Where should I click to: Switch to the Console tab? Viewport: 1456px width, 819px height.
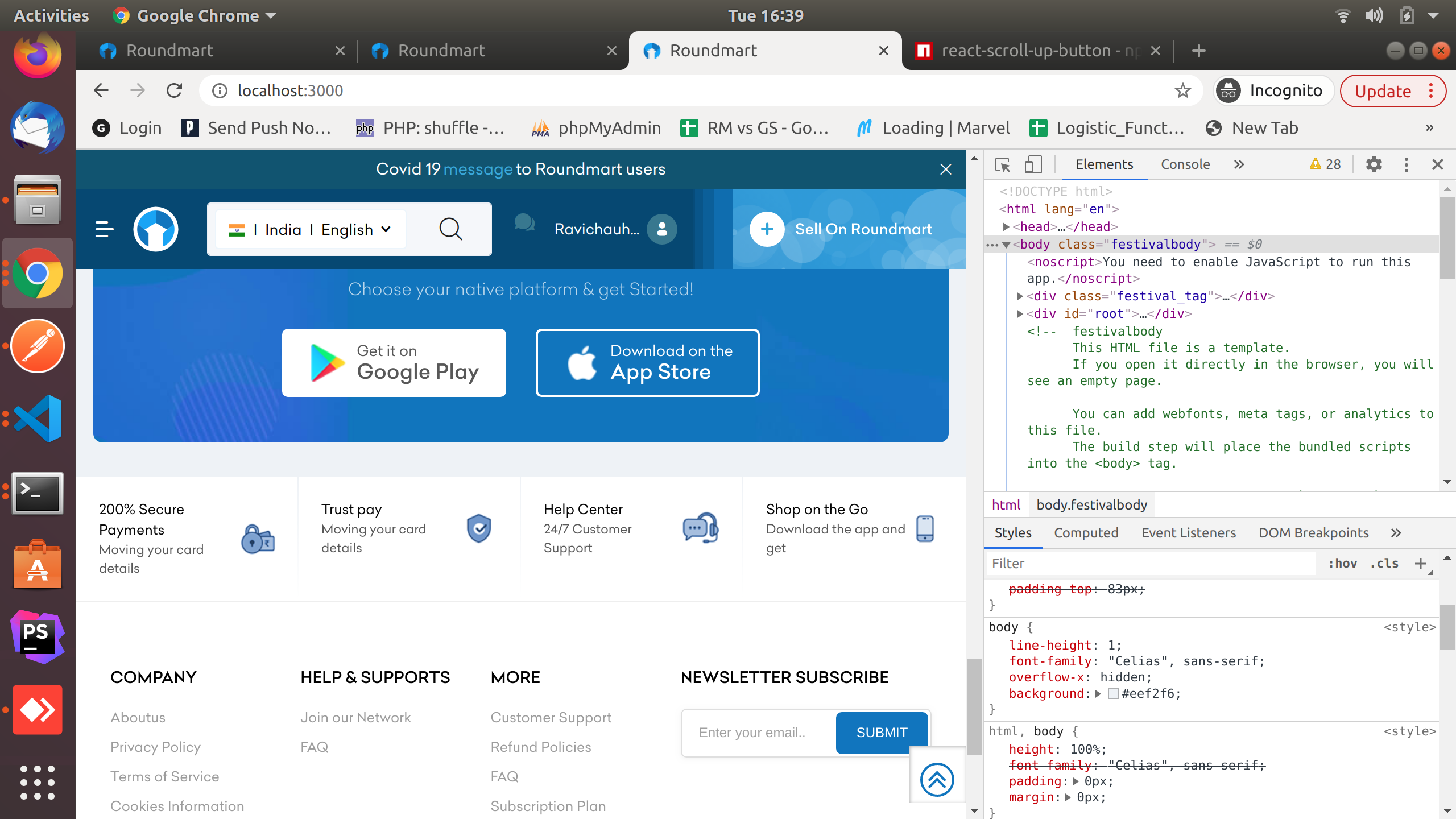[1185, 164]
